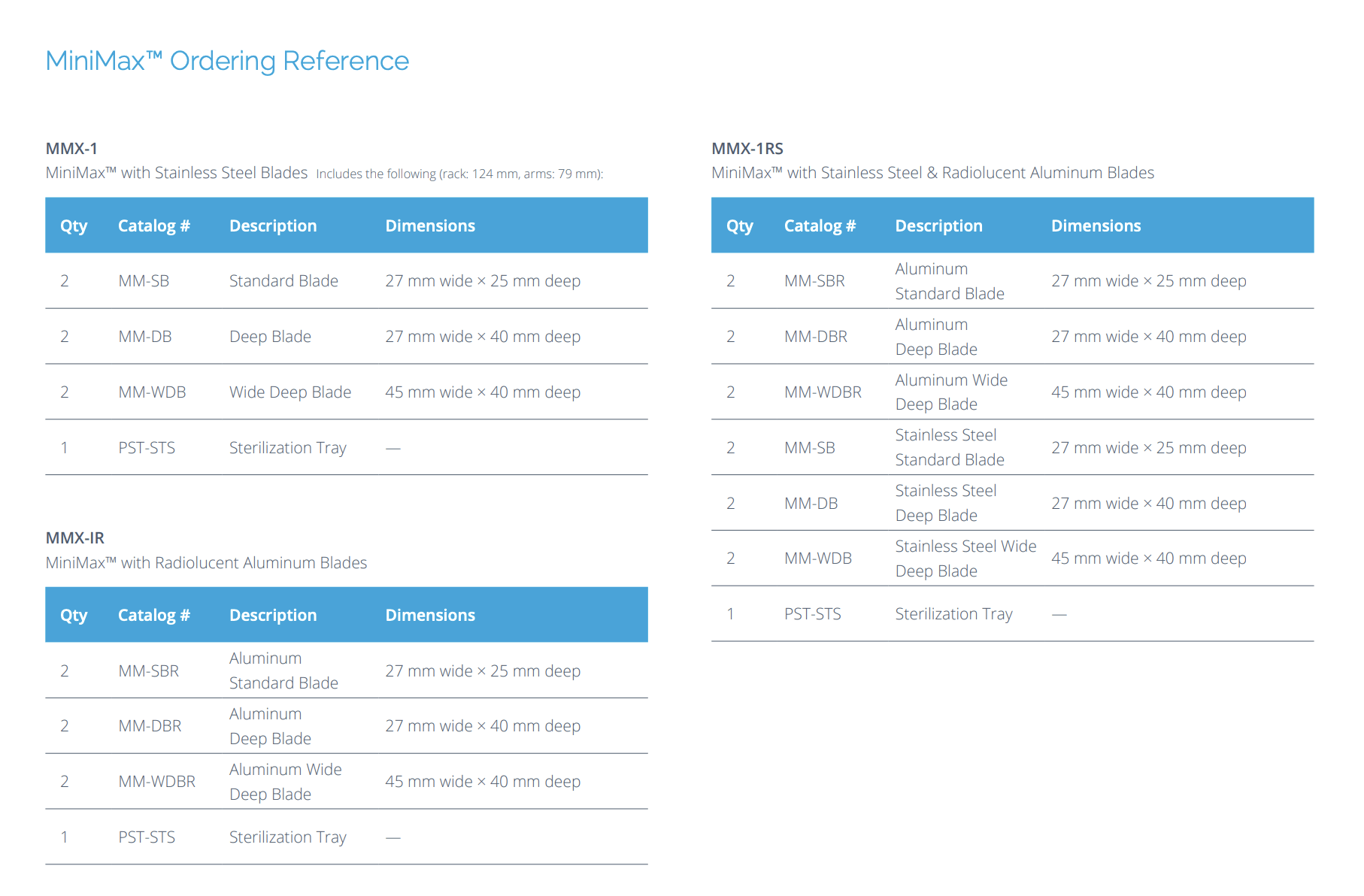The image size is (1364, 896).
Task: Click the Qty header in MMX-1 table
Action: [74, 226]
